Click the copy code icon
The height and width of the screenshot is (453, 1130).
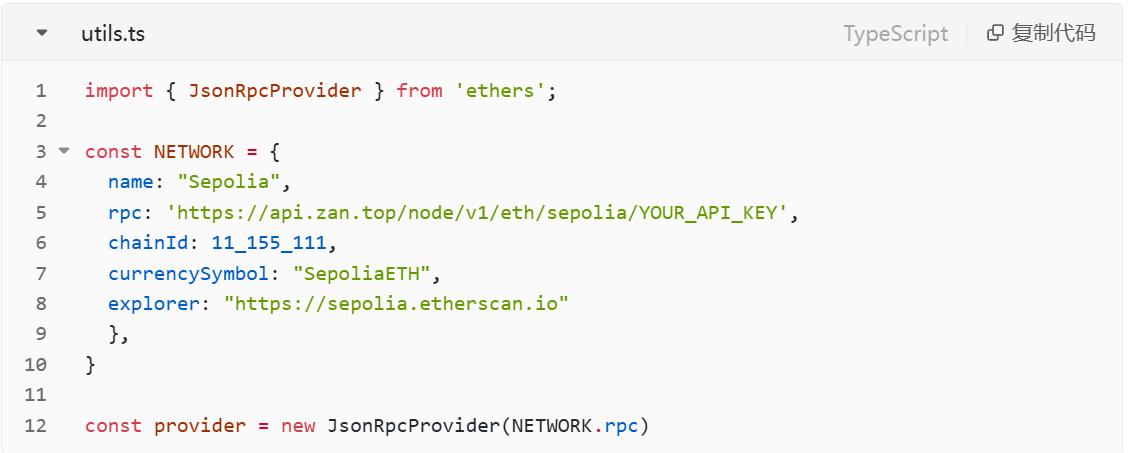click(994, 33)
